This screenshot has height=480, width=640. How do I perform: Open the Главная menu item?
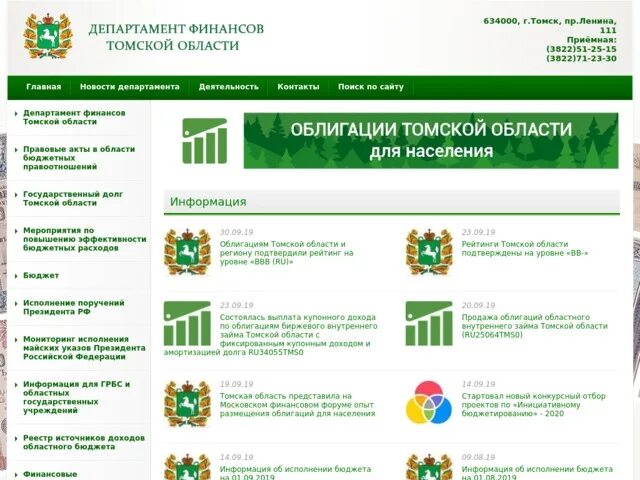(x=44, y=87)
